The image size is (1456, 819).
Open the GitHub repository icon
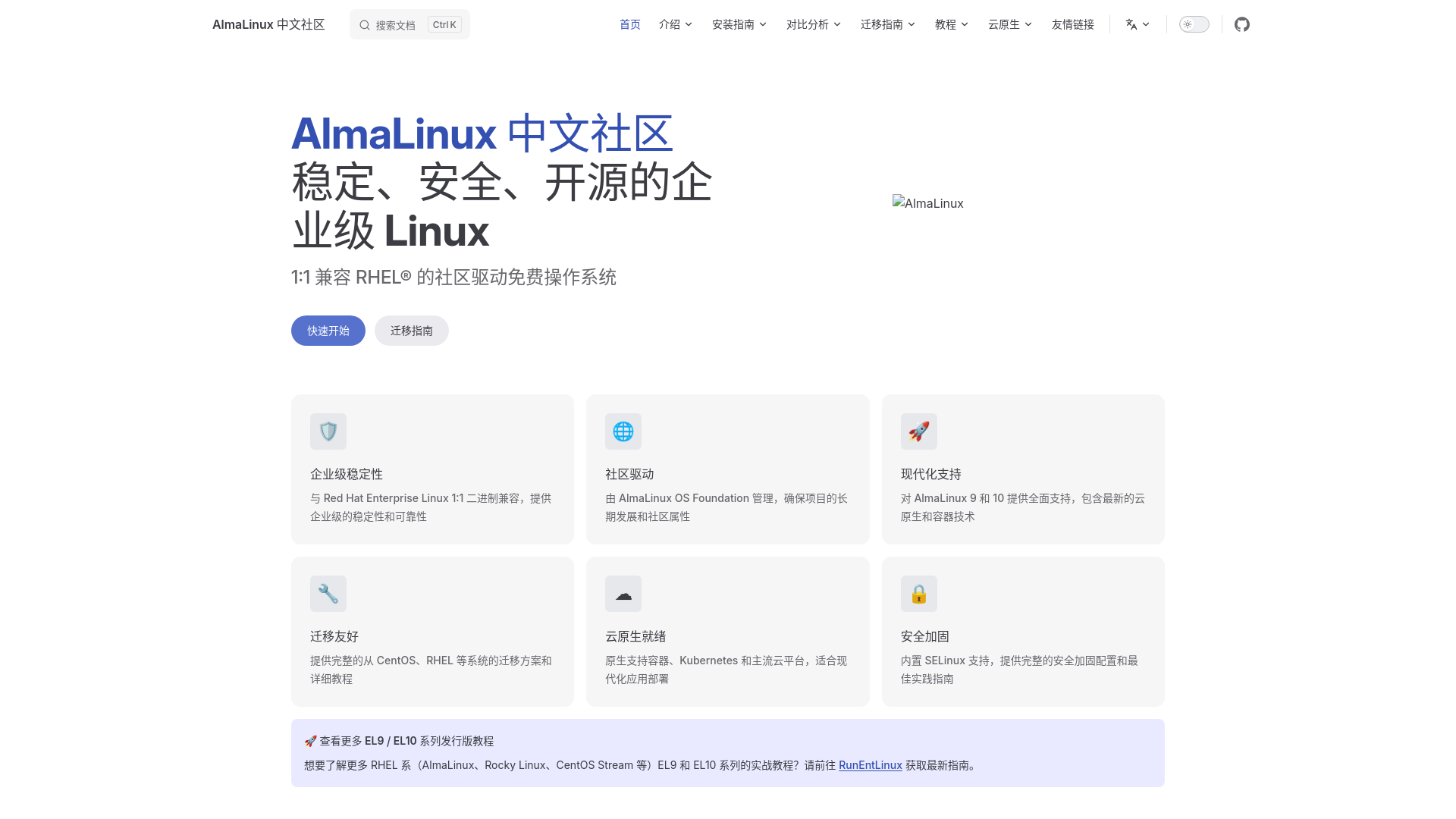[1241, 24]
